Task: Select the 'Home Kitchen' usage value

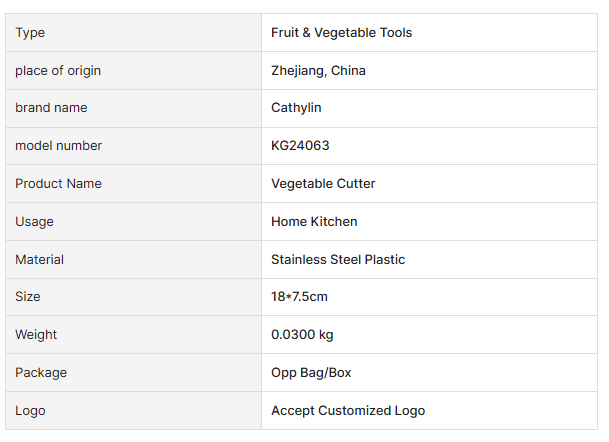Action: point(314,222)
